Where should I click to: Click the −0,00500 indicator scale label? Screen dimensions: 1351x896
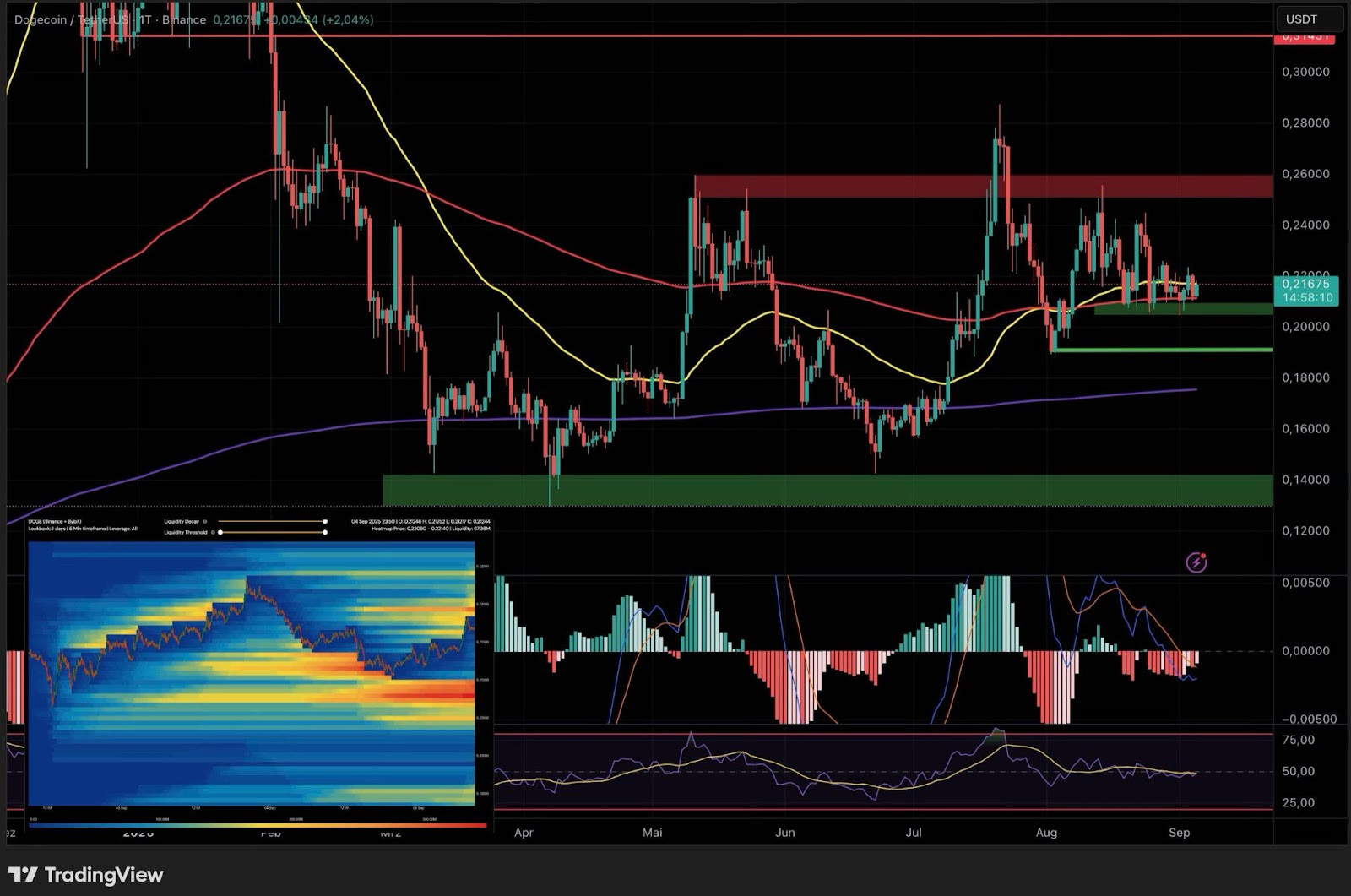click(1309, 720)
